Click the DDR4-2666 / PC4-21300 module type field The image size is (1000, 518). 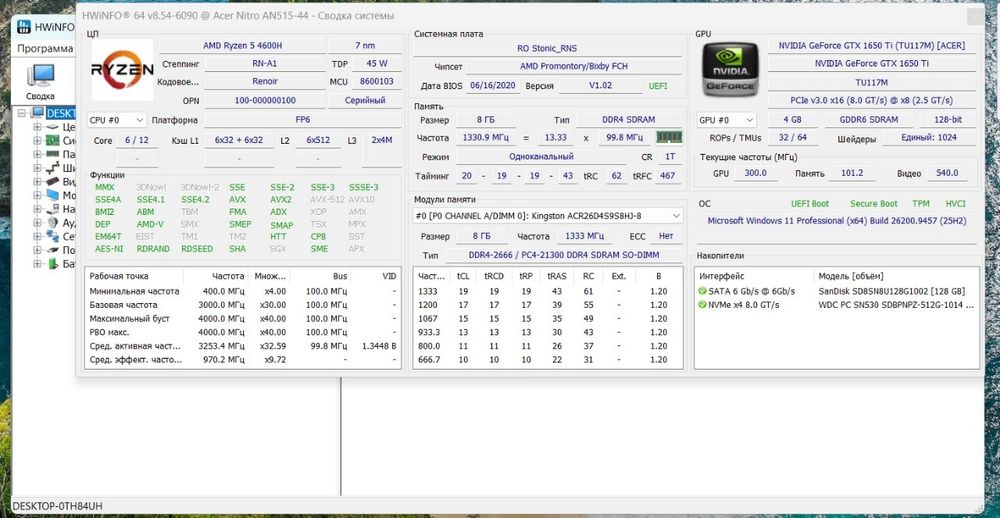[563, 255]
